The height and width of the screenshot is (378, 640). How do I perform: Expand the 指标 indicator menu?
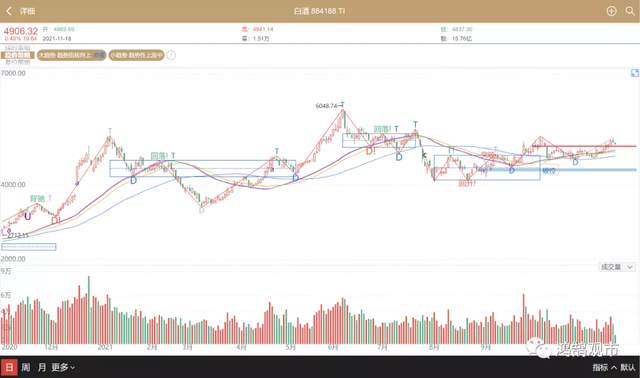tap(604, 367)
